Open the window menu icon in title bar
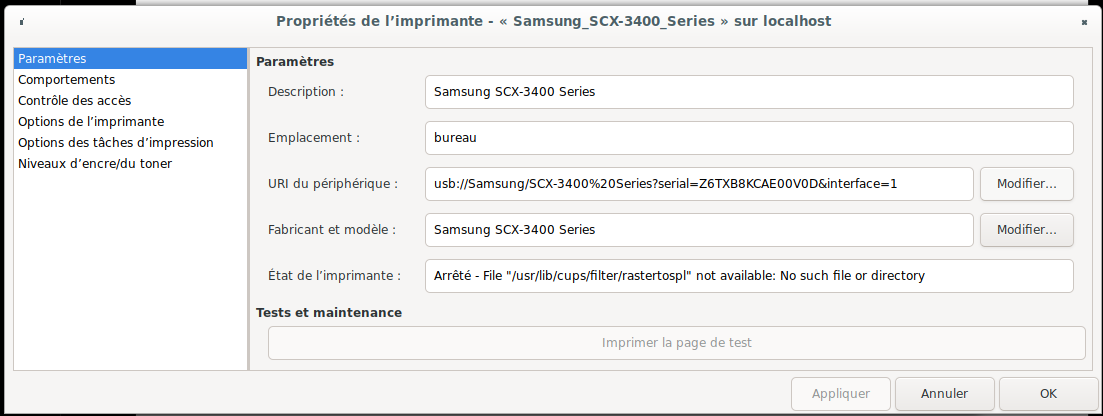Screen dimensions: 1103x416 point(23,22)
